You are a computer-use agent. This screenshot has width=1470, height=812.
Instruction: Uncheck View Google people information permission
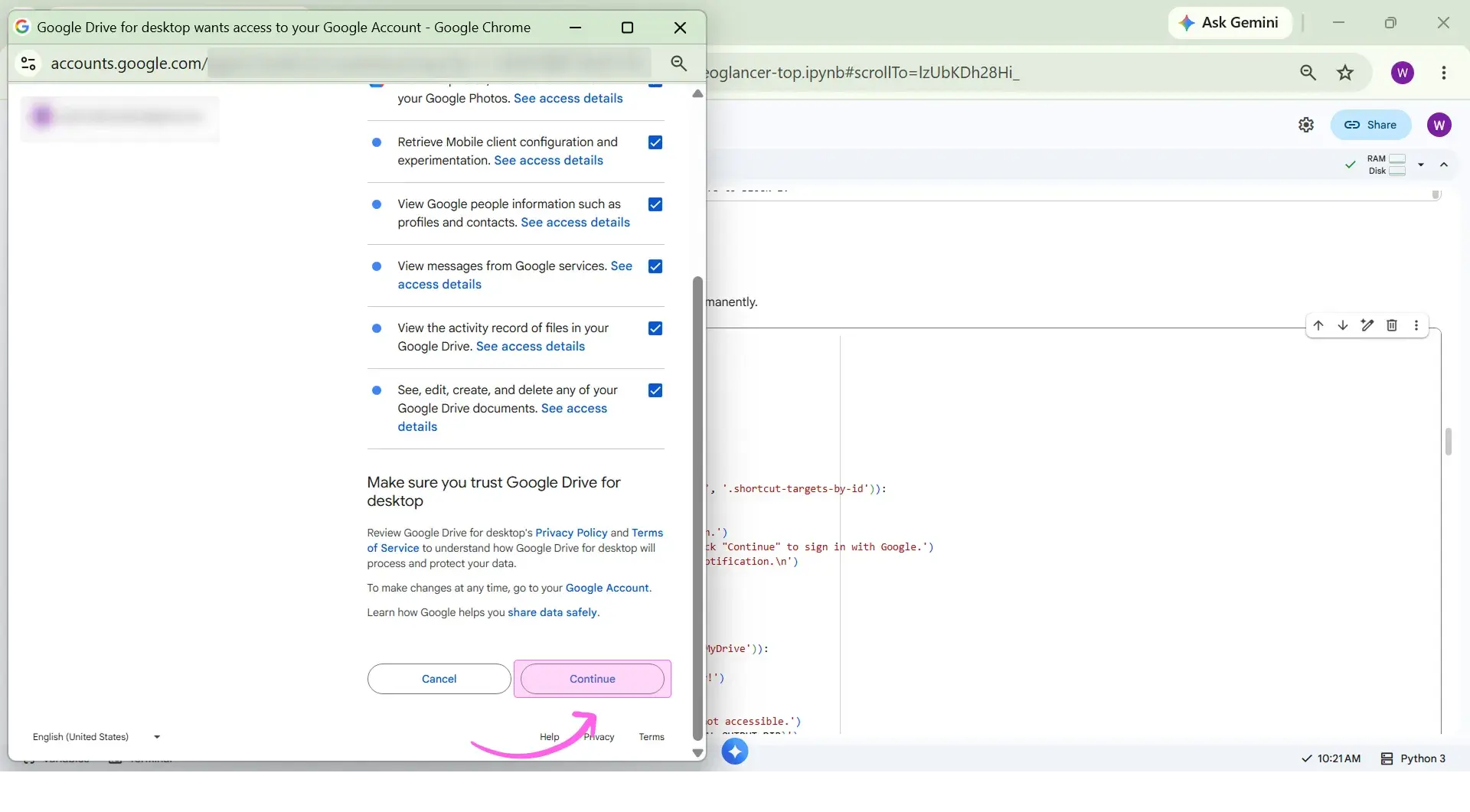655,204
